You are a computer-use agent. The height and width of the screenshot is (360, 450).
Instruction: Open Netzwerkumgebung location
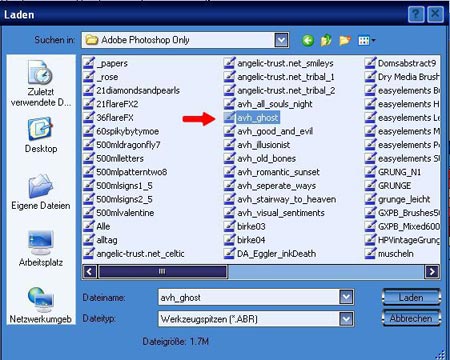tap(41, 305)
